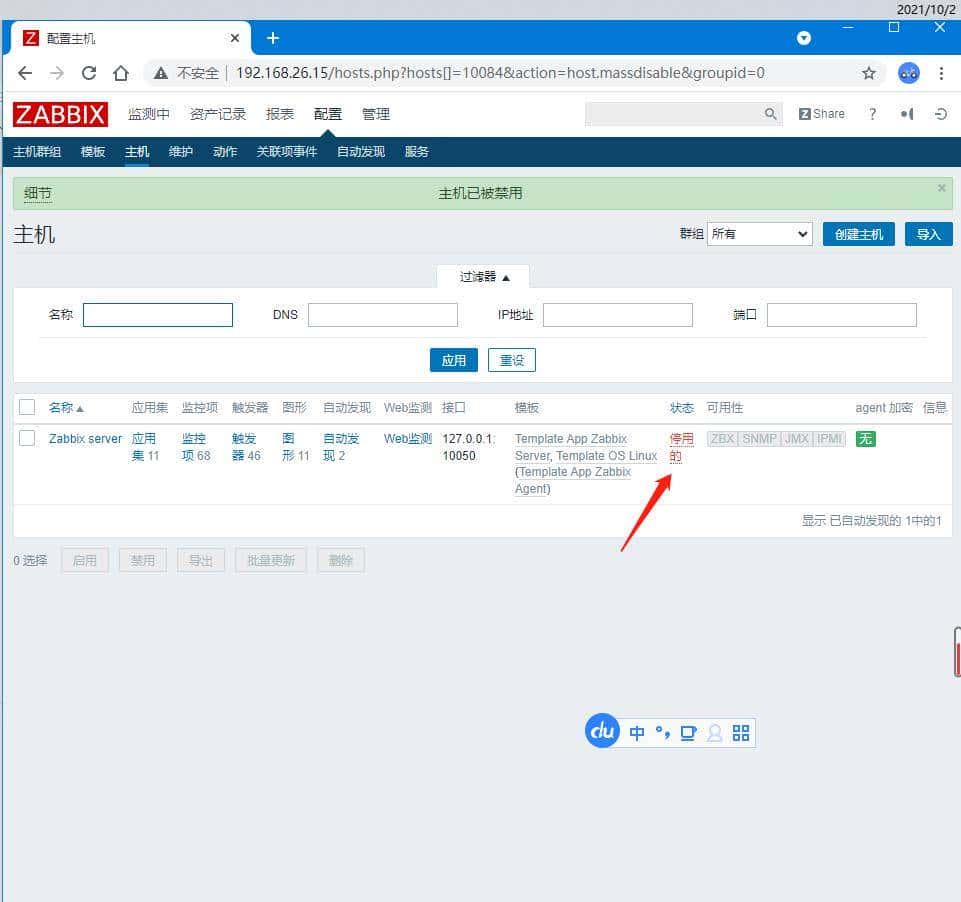Screen dimensions: 961x902
Task: Open the user profile icon beside help
Action: pos(906,113)
